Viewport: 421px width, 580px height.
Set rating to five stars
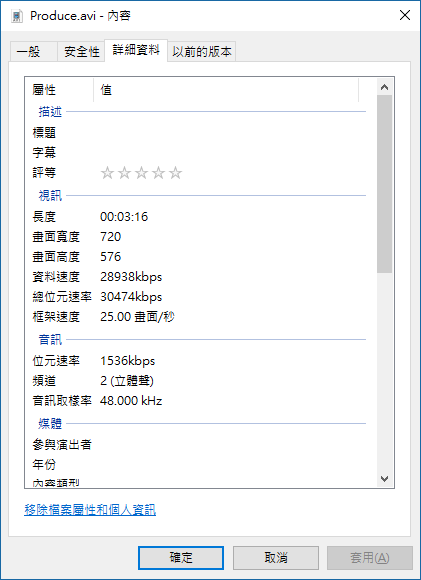[x=175, y=173]
